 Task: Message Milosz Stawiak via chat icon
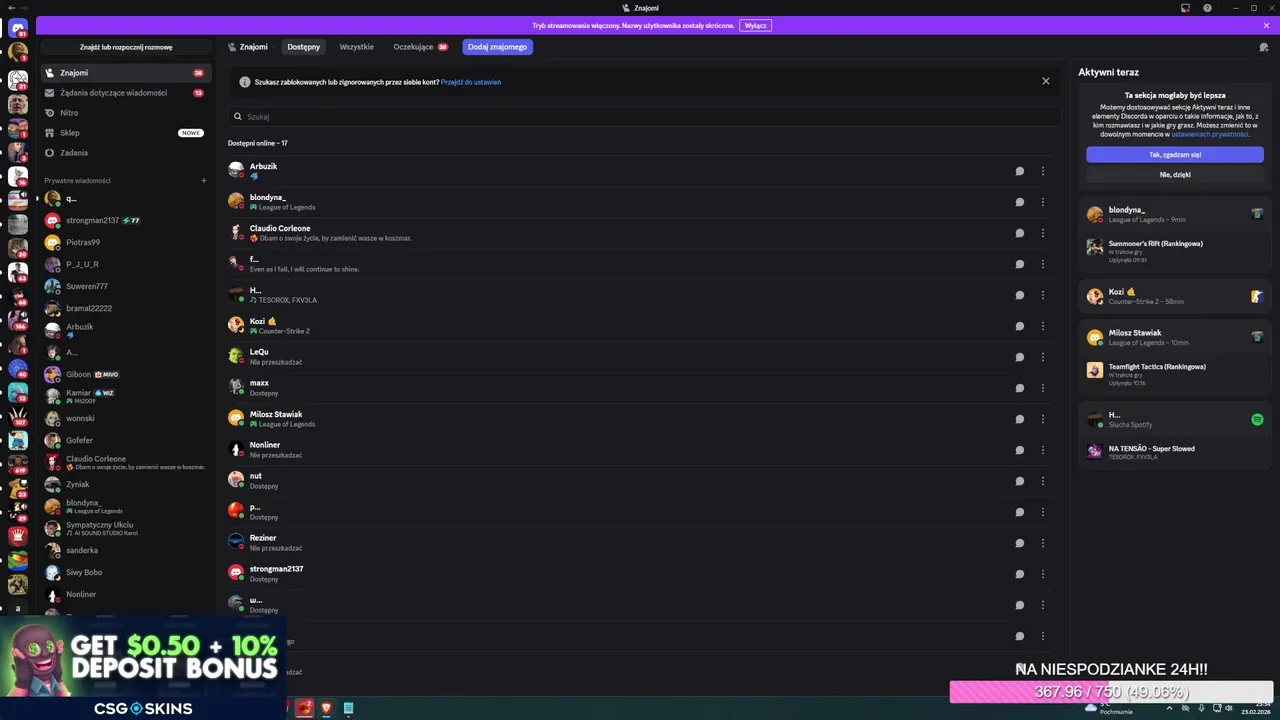1020,419
